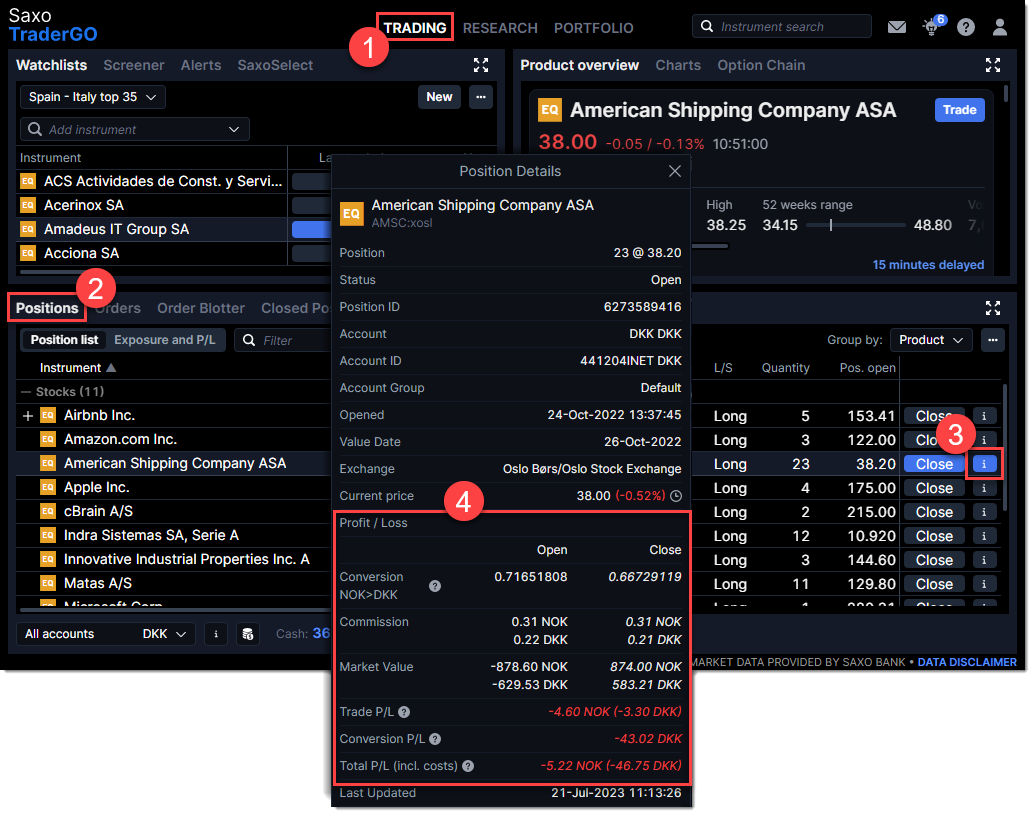Show help for Total P/L incl. costs
The height and width of the screenshot is (814, 1032).
(468, 766)
